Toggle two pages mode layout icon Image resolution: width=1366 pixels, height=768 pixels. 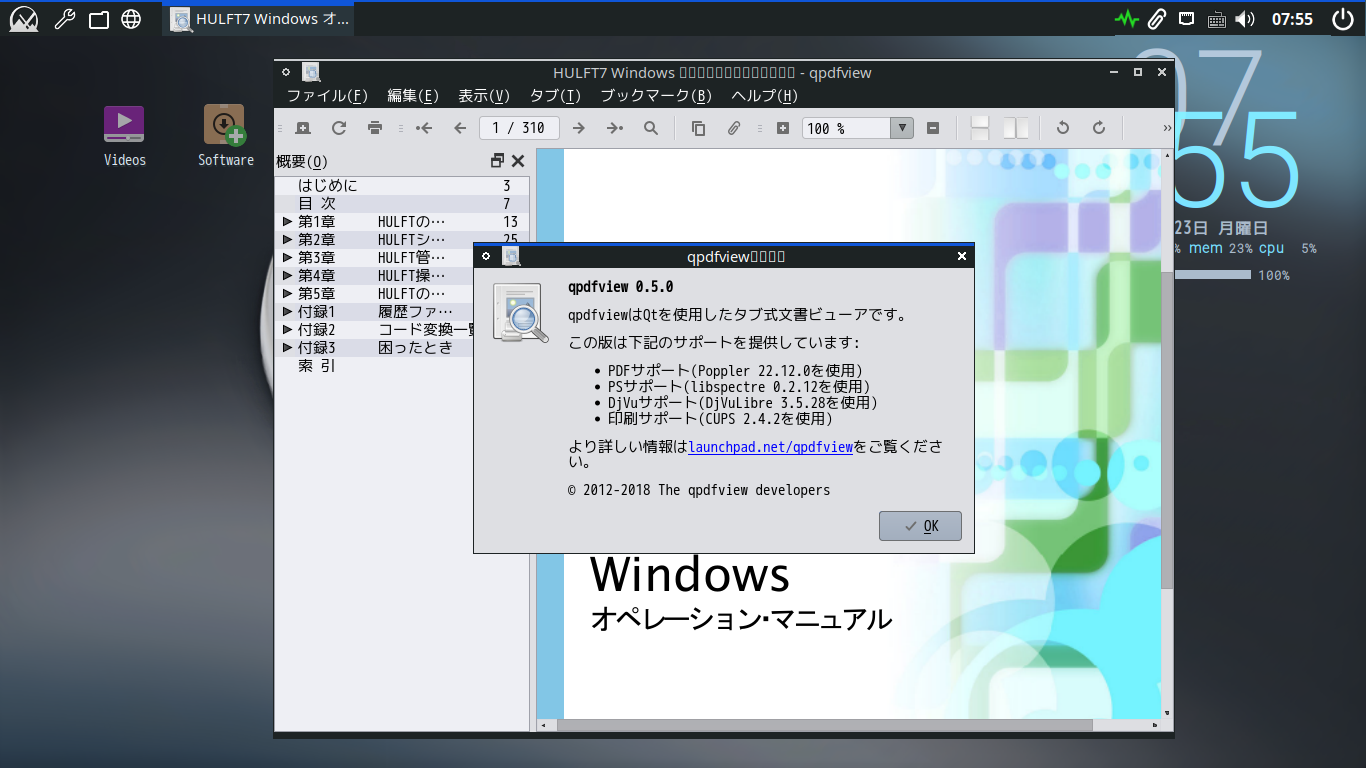(1016, 128)
